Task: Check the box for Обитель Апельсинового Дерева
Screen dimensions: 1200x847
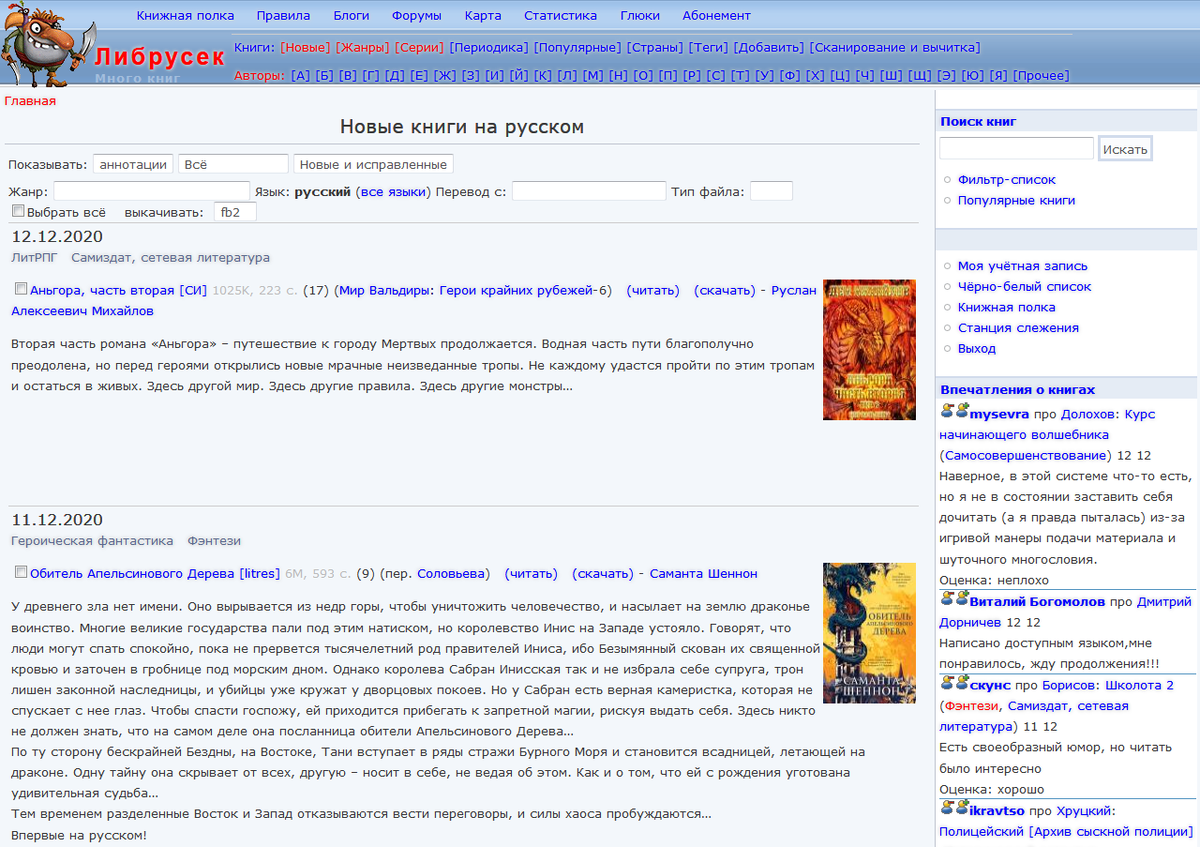Action: click(x=21, y=572)
